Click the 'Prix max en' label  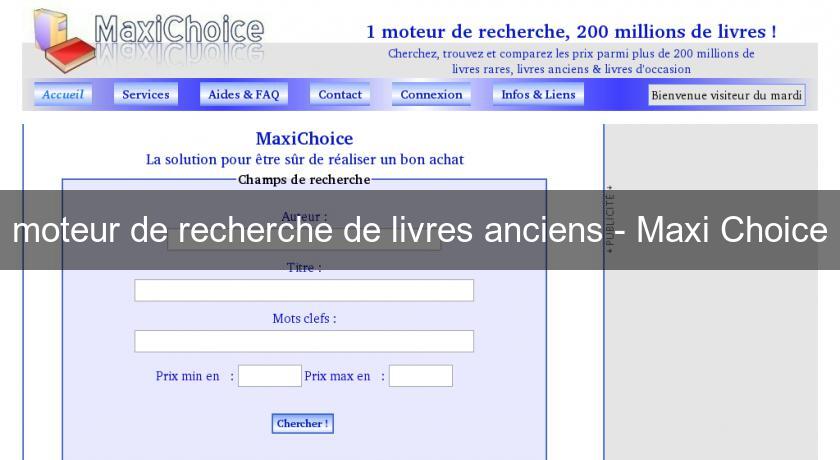click(338, 376)
